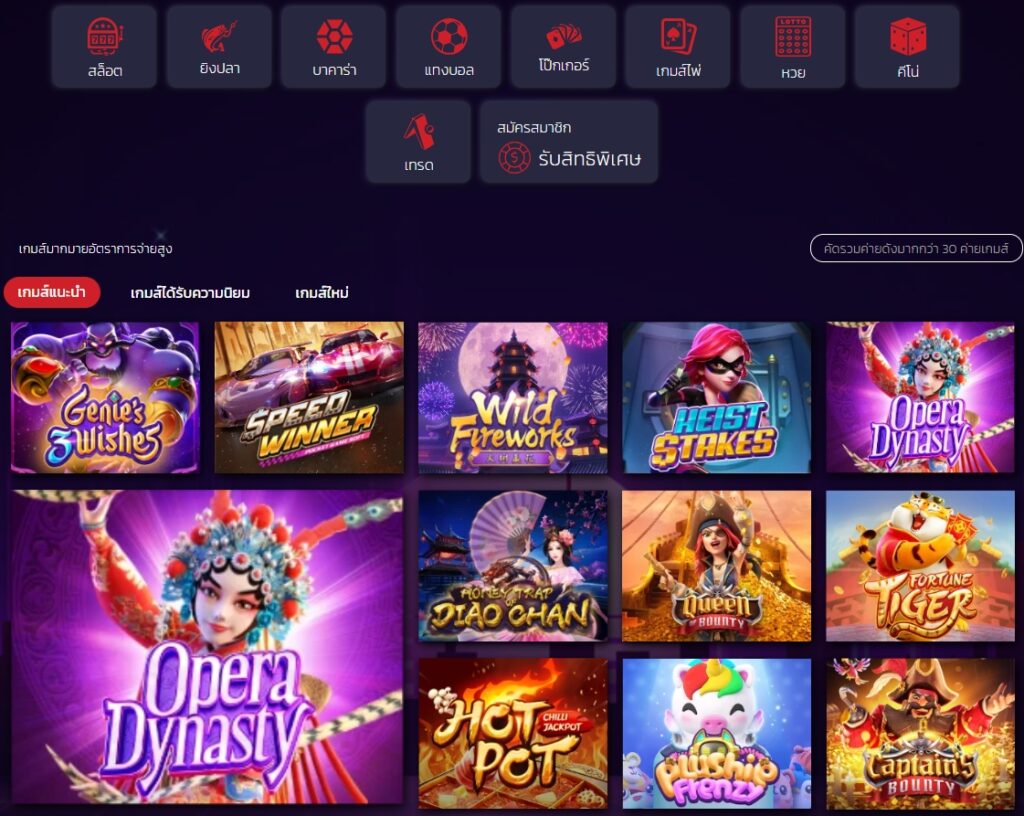The width and height of the screenshot is (1024, 816).
Task: Switch to the เกมส์ได้รับความนิยม tab
Action: pyautogui.click(x=190, y=293)
